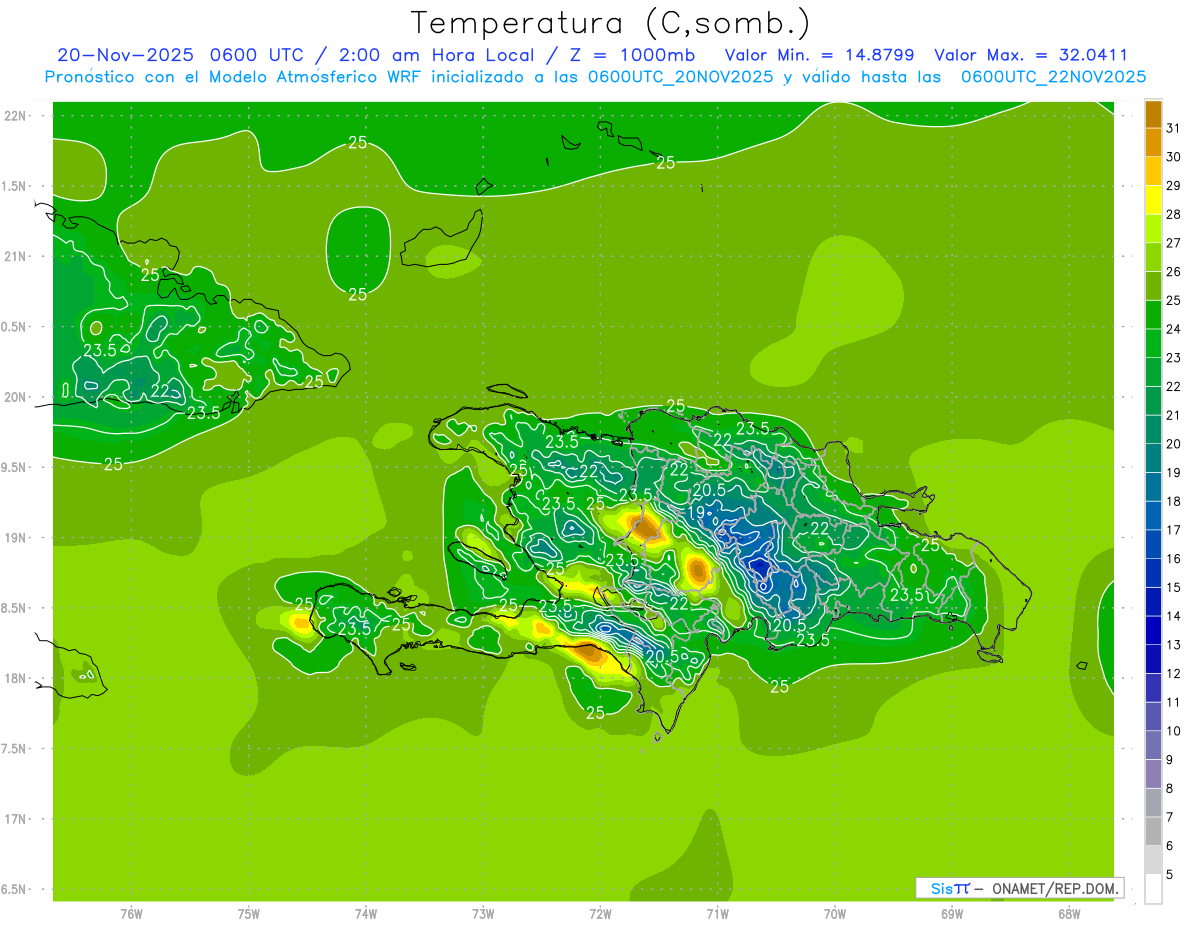Pick the yellow swatch between 28 and 29
Image resolution: width=1200 pixels, height=927 pixels.
tap(1153, 199)
